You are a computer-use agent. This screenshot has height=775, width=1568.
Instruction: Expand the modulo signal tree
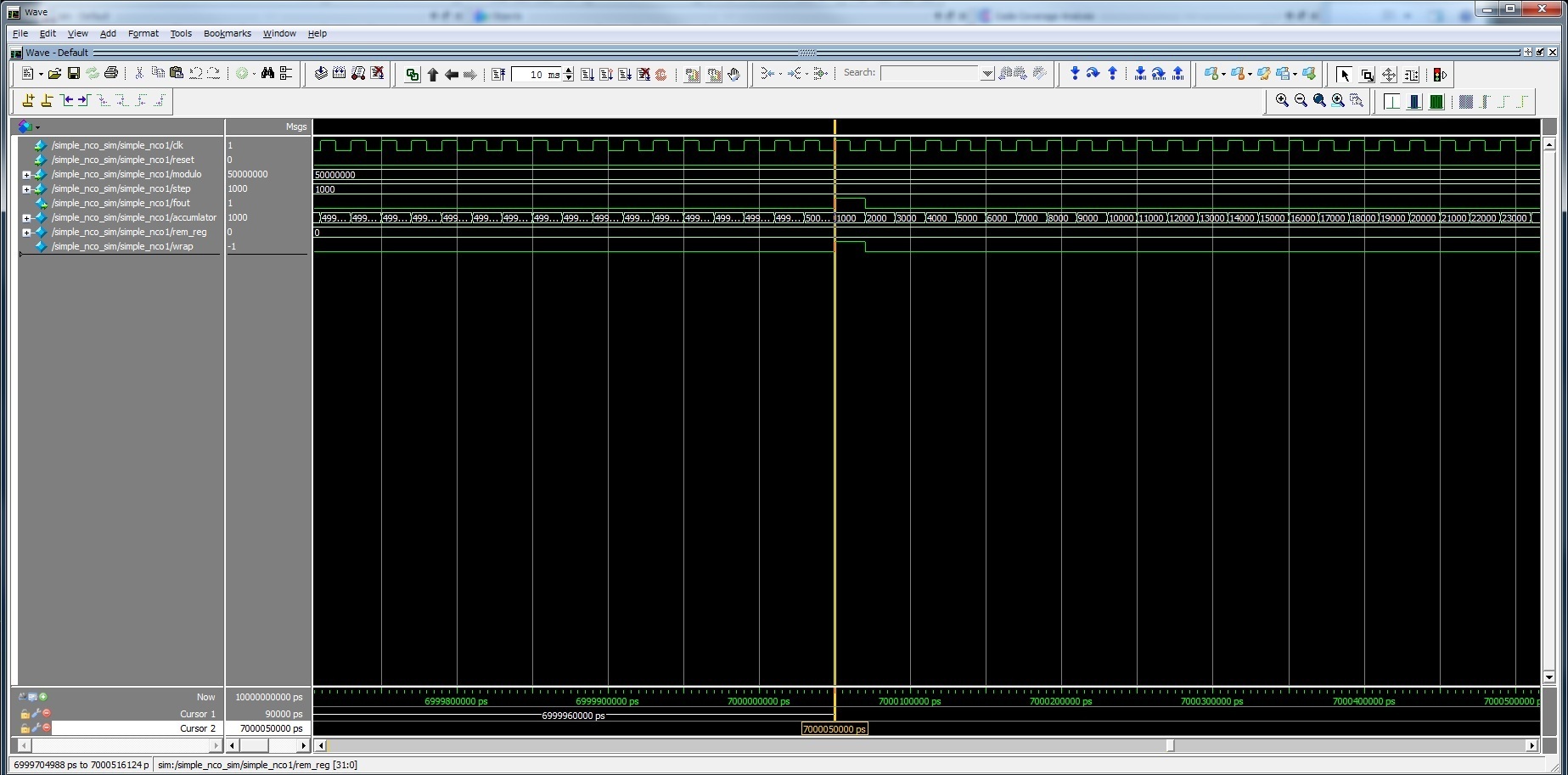tap(26, 174)
